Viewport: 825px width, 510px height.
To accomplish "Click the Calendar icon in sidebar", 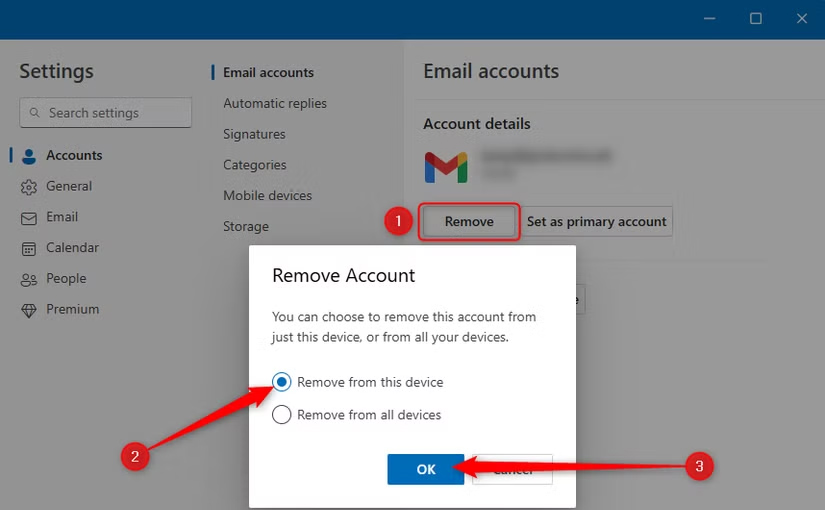I will [29, 248].
